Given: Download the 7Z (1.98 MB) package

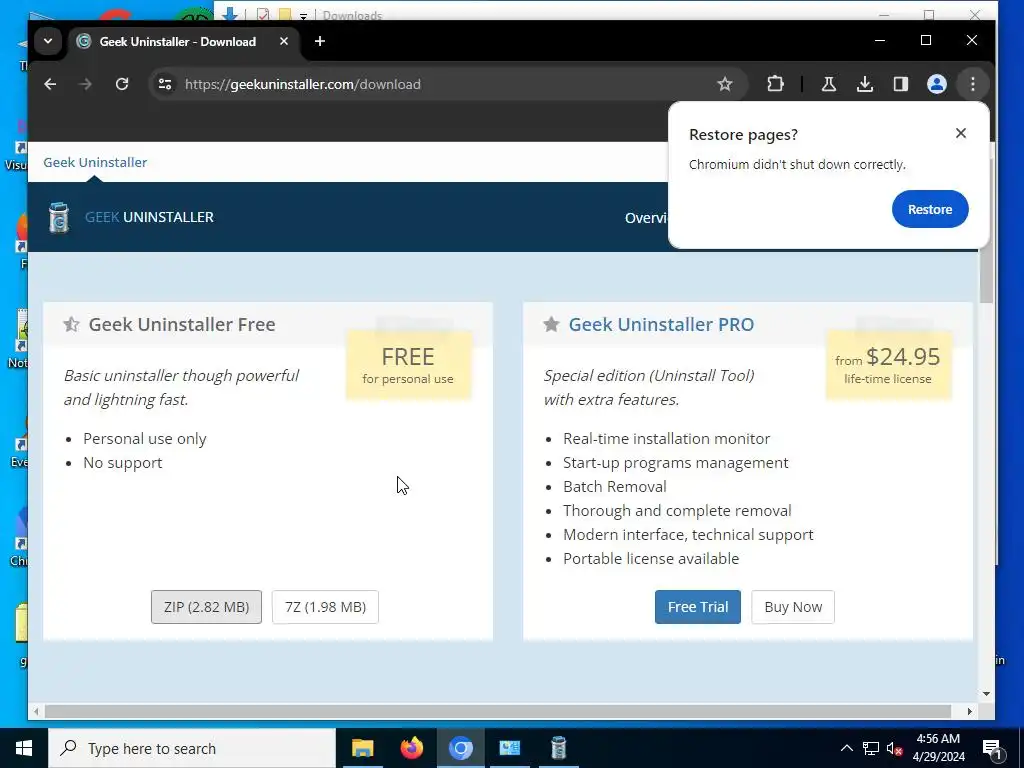Looking at the screenshot, I should 325,607.
